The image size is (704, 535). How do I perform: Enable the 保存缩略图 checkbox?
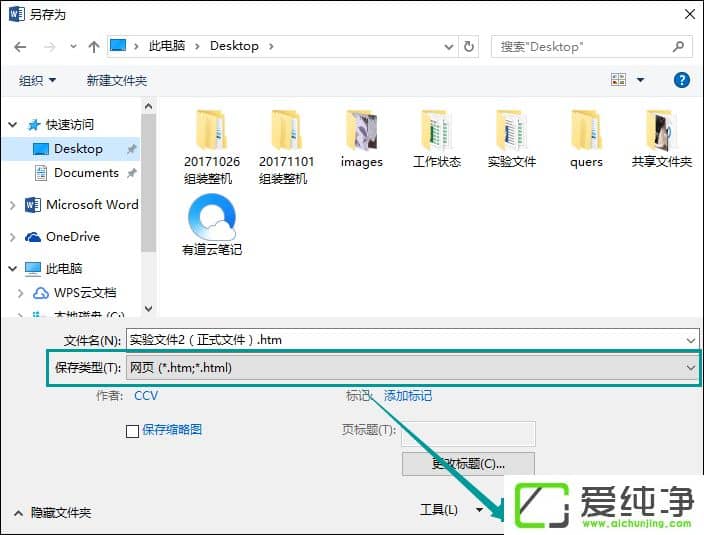coord(133,430)
